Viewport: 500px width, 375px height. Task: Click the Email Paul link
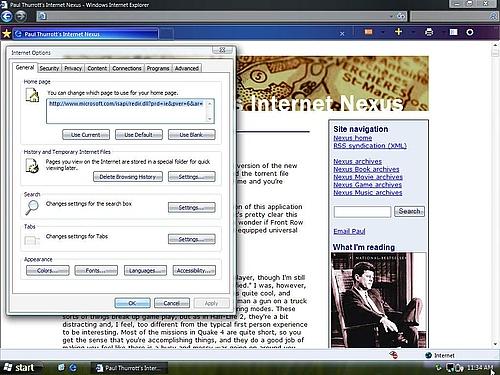(x=349, y=231)
